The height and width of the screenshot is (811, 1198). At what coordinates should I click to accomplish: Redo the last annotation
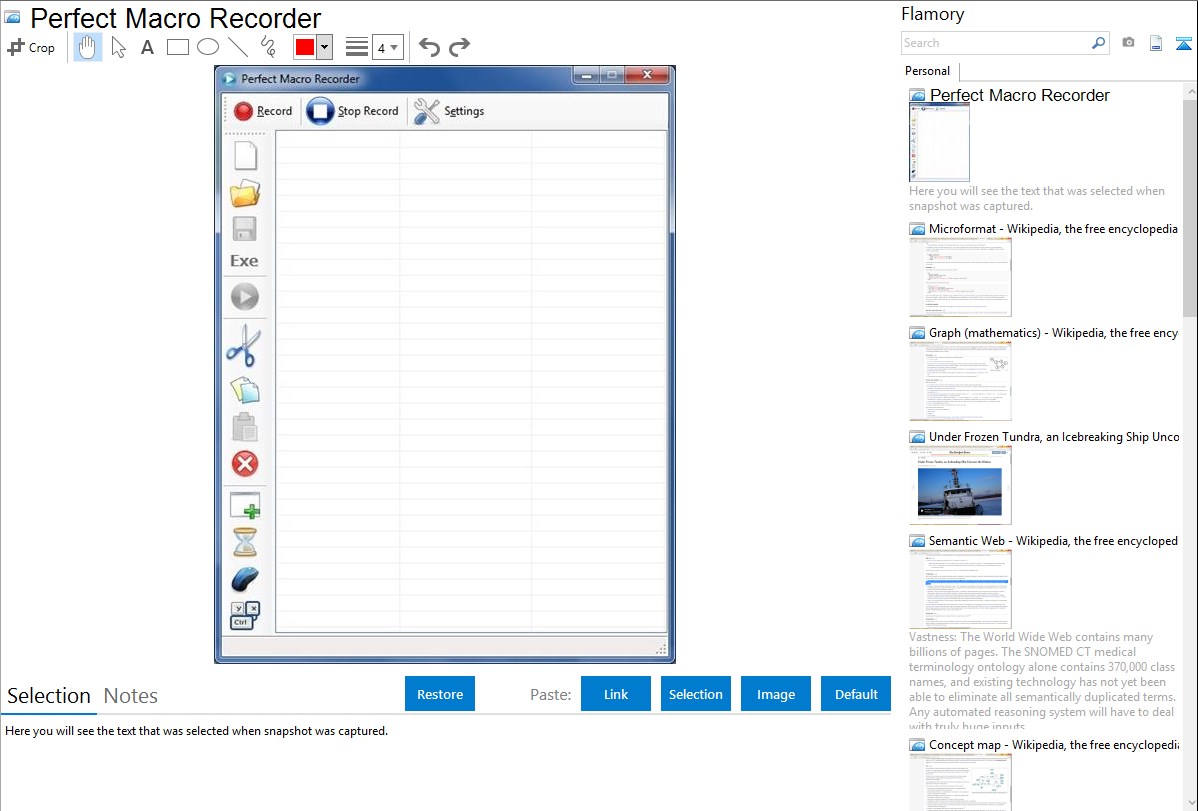coord(459,47)
